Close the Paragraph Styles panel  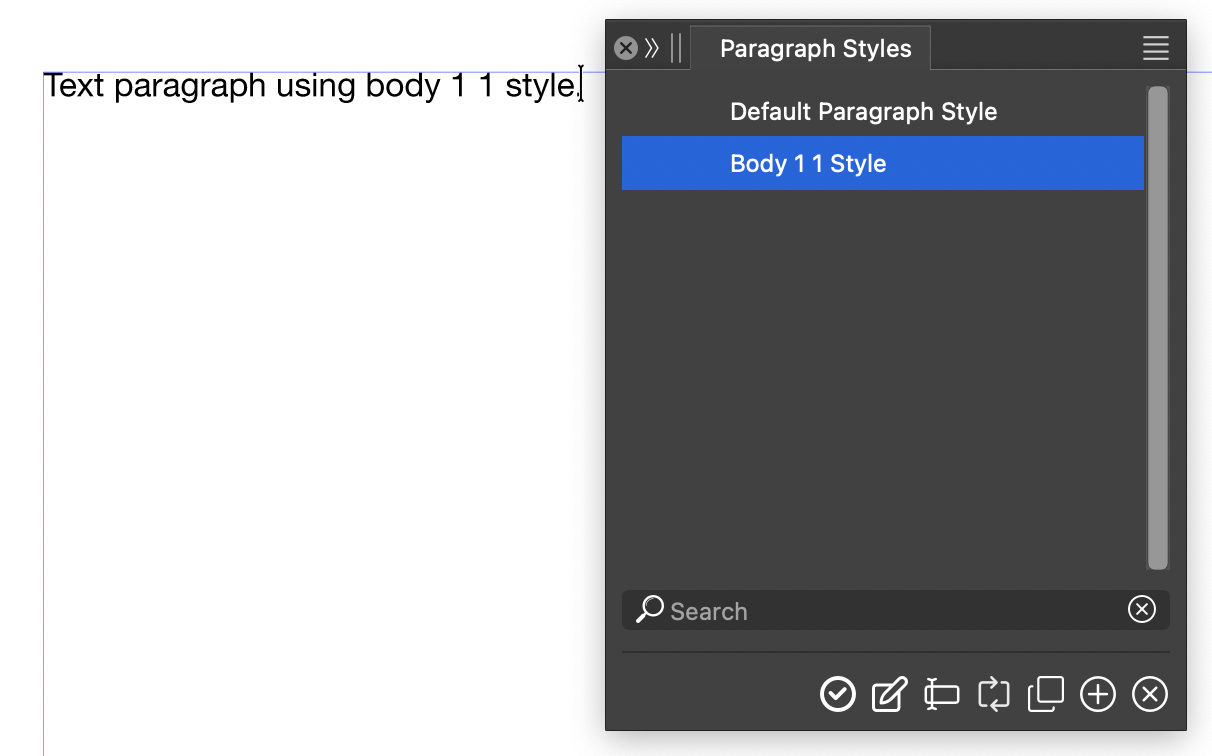tap(626, 48)
